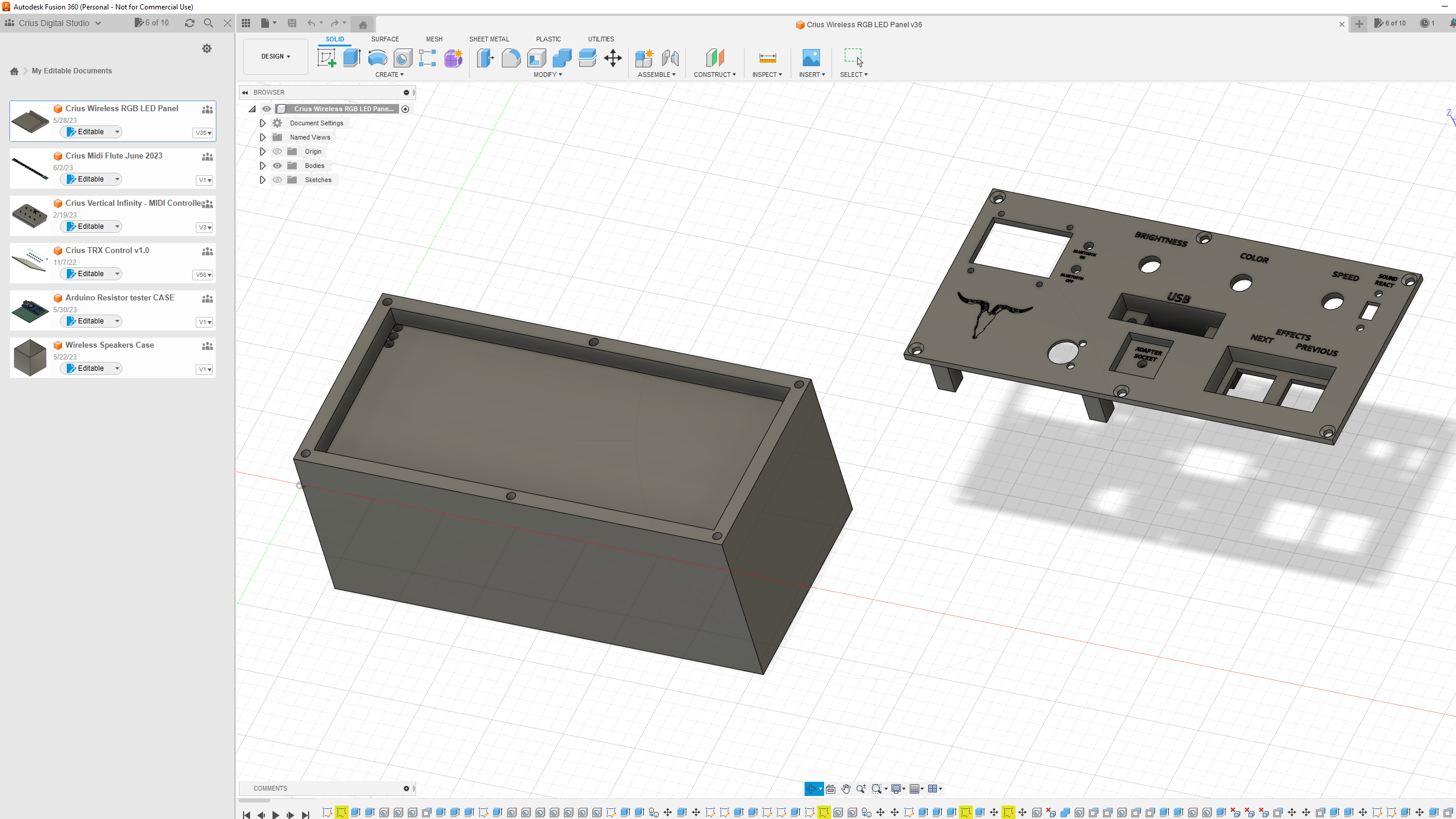Viewport: 1456px width, 819px height.
Task: Click the My Editable Documents breadcrumb
Action: pos(72,71)
